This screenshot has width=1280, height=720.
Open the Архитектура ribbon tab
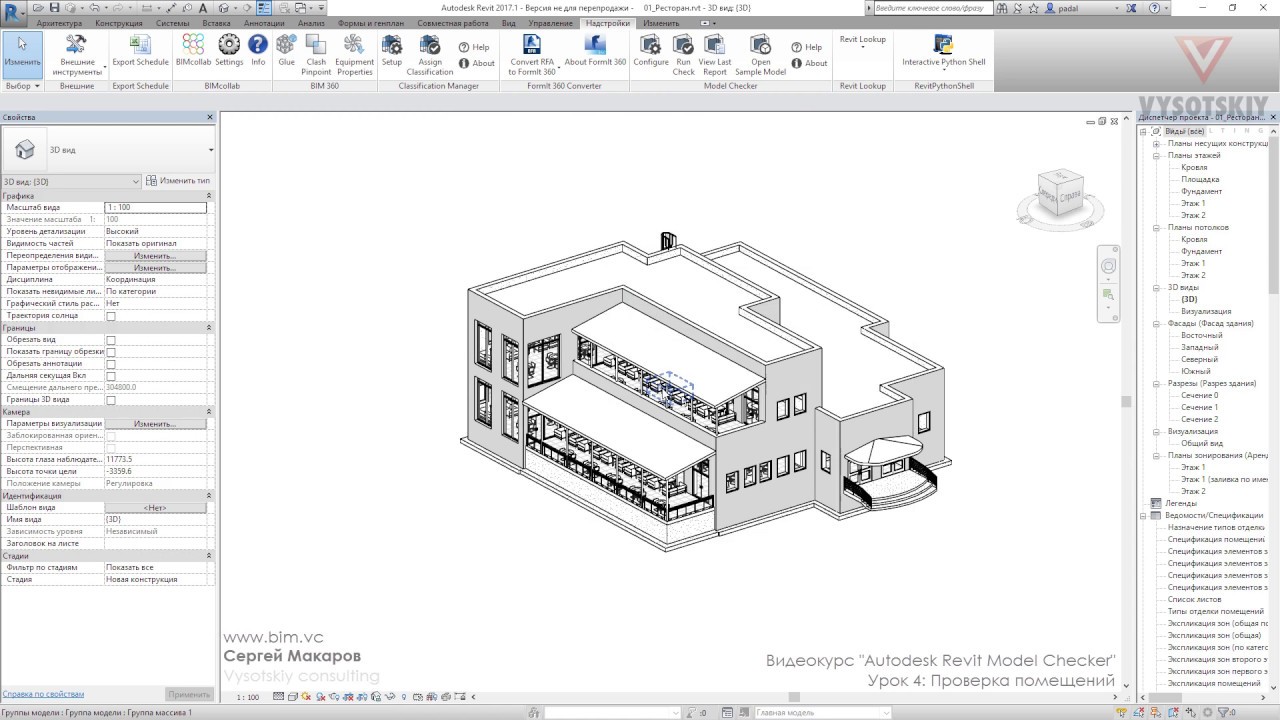(x=59, y=23)
